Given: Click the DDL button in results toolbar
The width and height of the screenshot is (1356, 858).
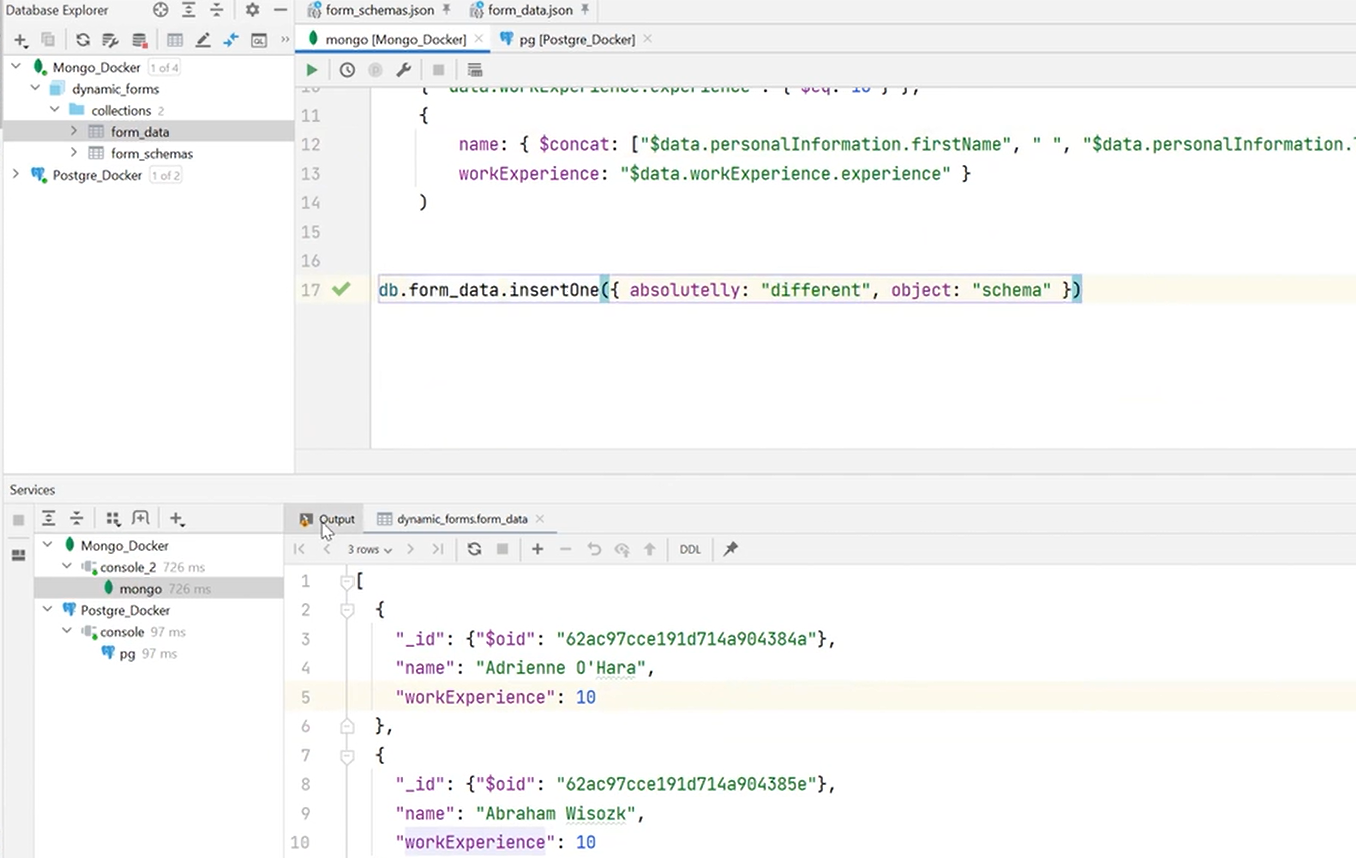Looking at the screenshot, I should click(x=689, y=549).
